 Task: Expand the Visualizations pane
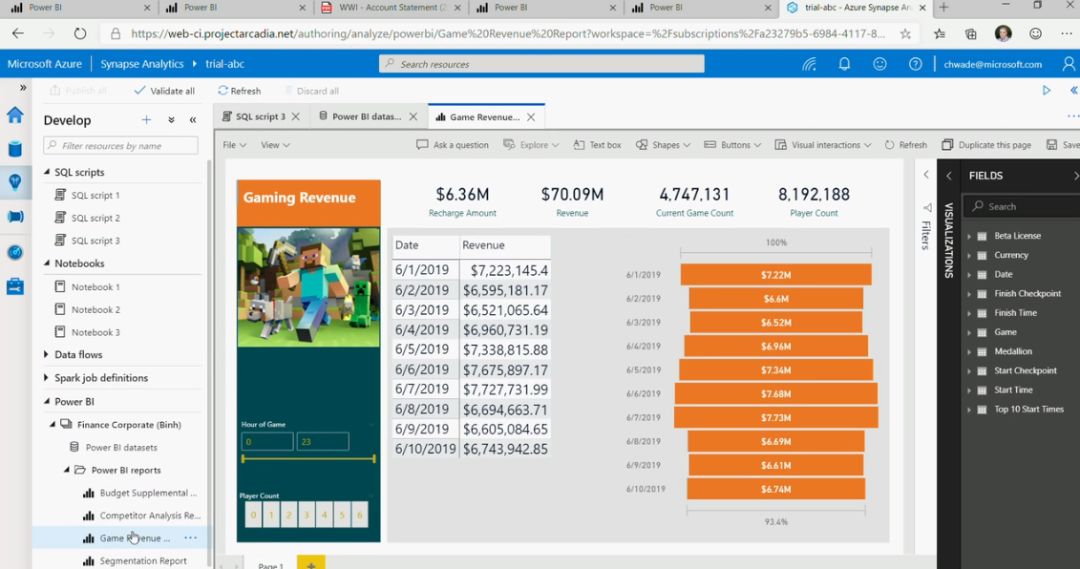[948, 176]
